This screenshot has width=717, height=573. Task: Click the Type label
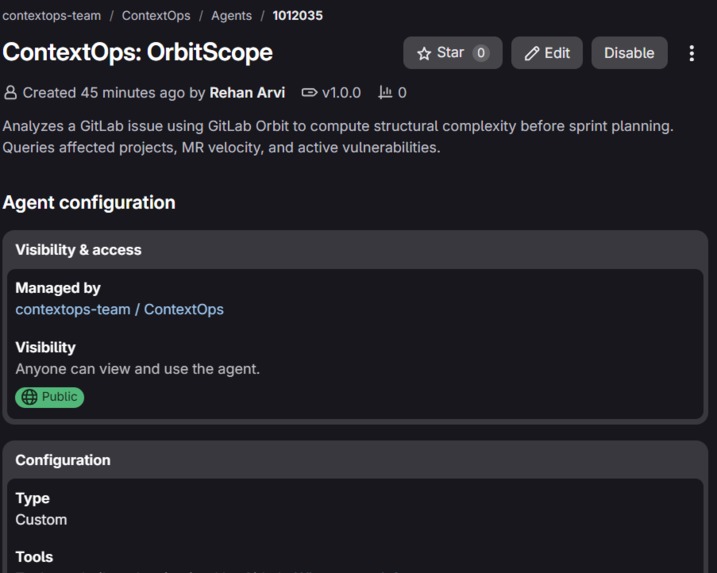pyautogui.click(x=32, y=498)
